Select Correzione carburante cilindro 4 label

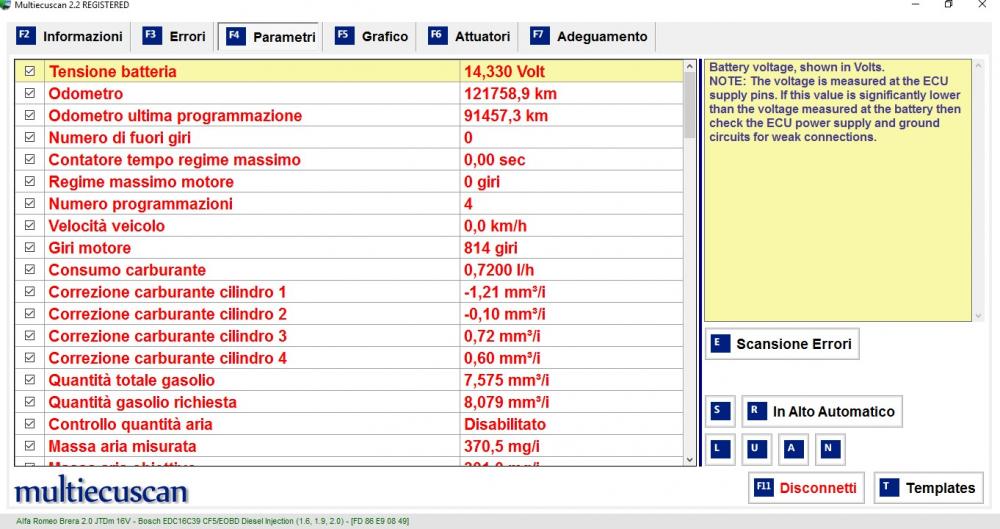point(168,358)
